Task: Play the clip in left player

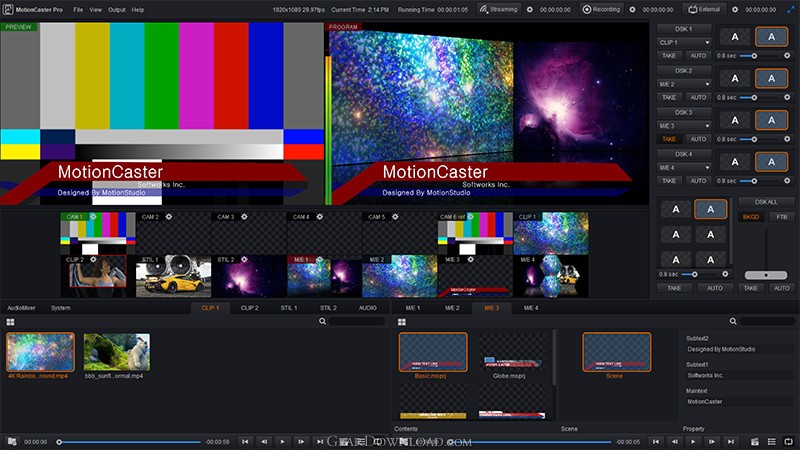Action: click(283, 442)
